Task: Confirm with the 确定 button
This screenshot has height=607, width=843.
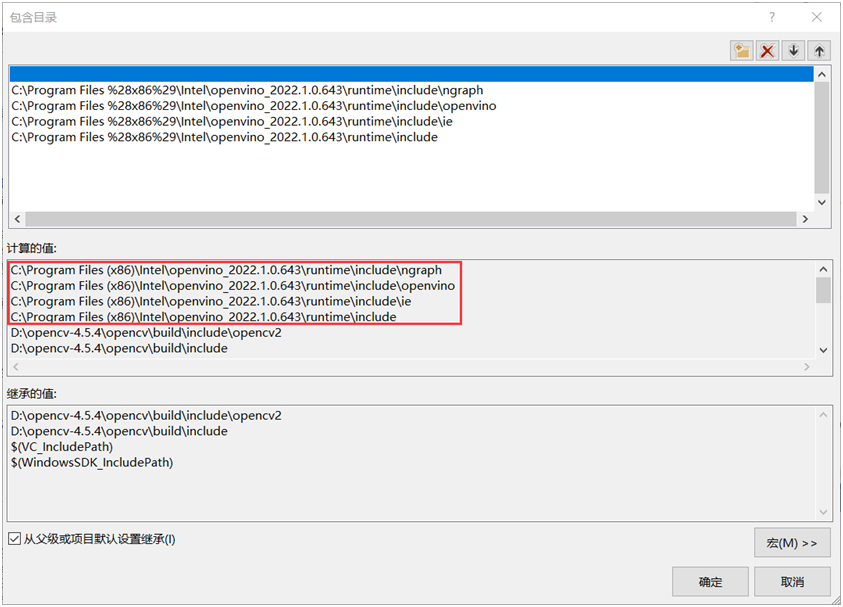Action: (710, 582)
